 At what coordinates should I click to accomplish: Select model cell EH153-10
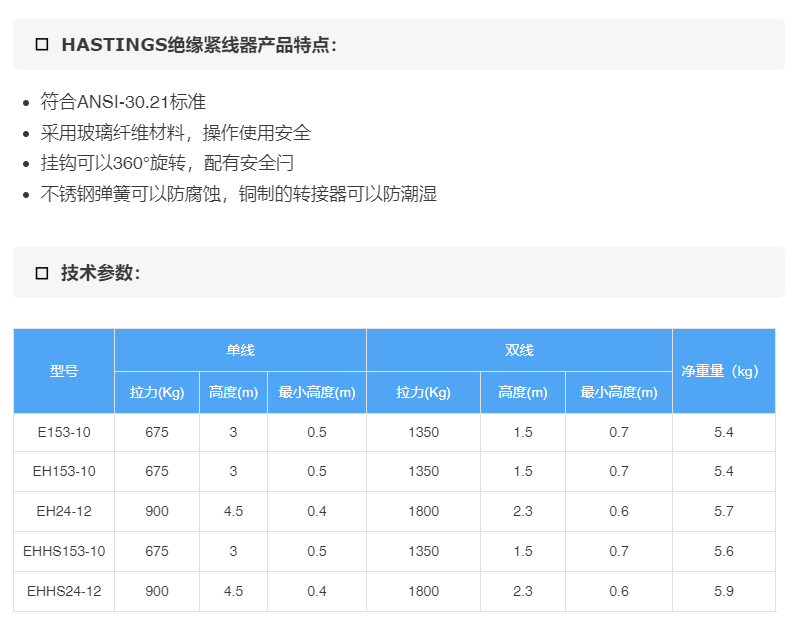pyautogui.click(x=64, y=471)
